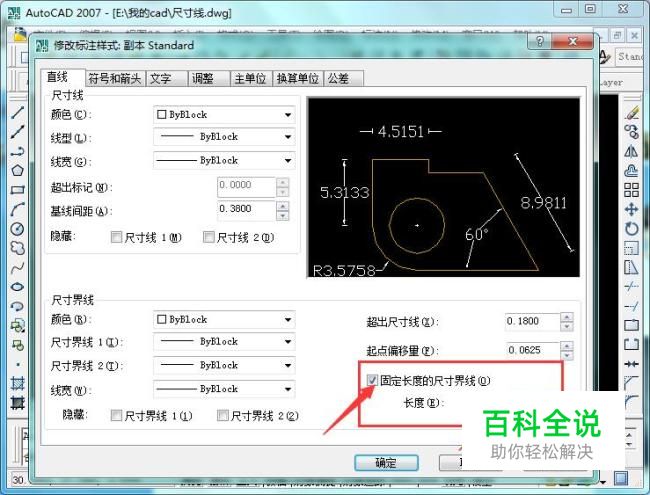Switch to 主单位 tab

250,78
